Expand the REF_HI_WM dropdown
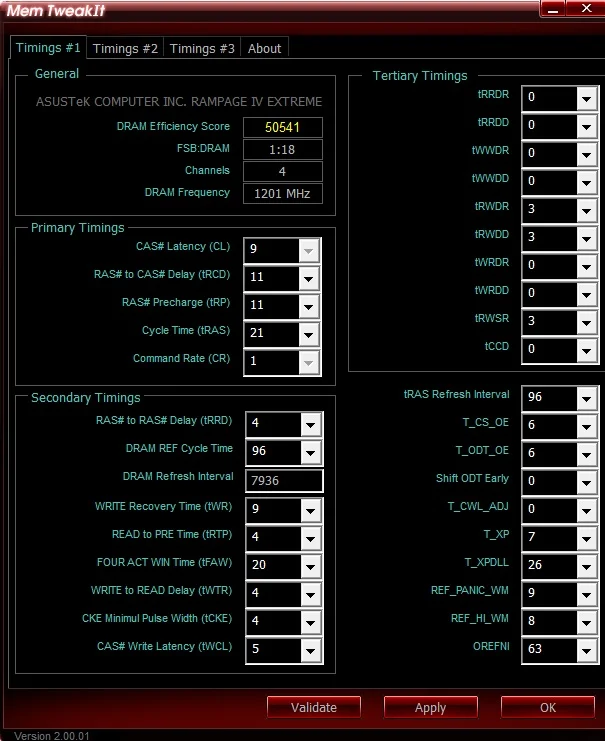 (x=586, y=622)
